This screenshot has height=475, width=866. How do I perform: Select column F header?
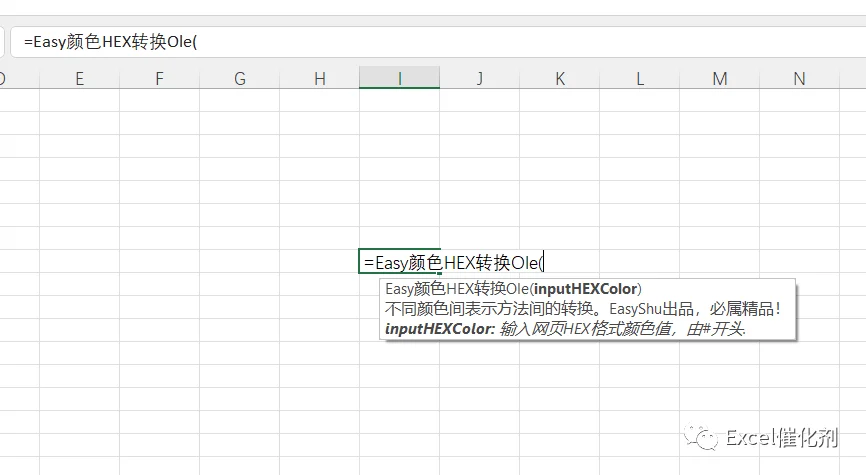(160, 78)
